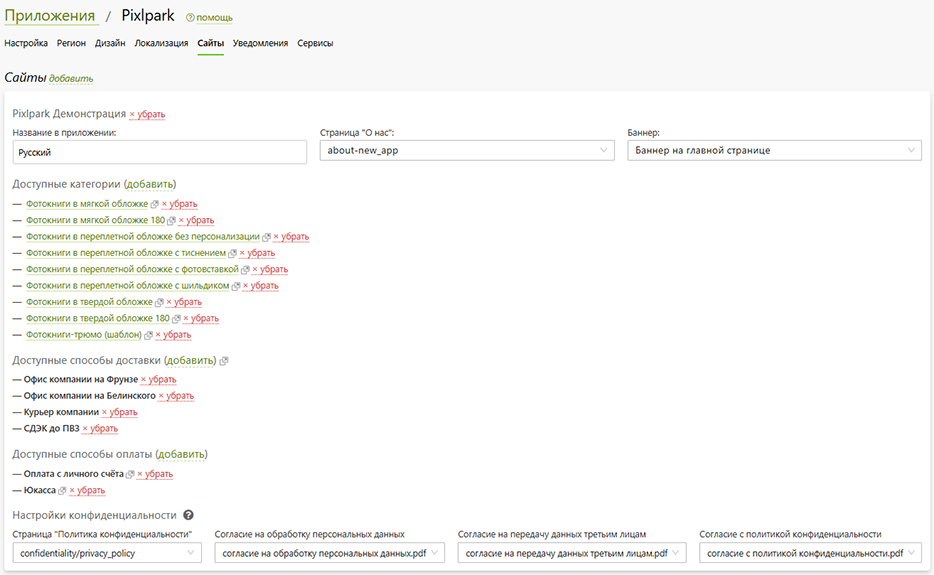Screen dimensions: 934x575
Task: Open external link icon beside Юкасса
Action: click(x=62, y=490)
